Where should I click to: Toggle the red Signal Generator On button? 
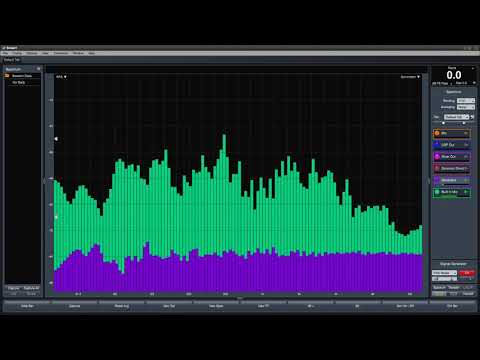click(467, 273)
